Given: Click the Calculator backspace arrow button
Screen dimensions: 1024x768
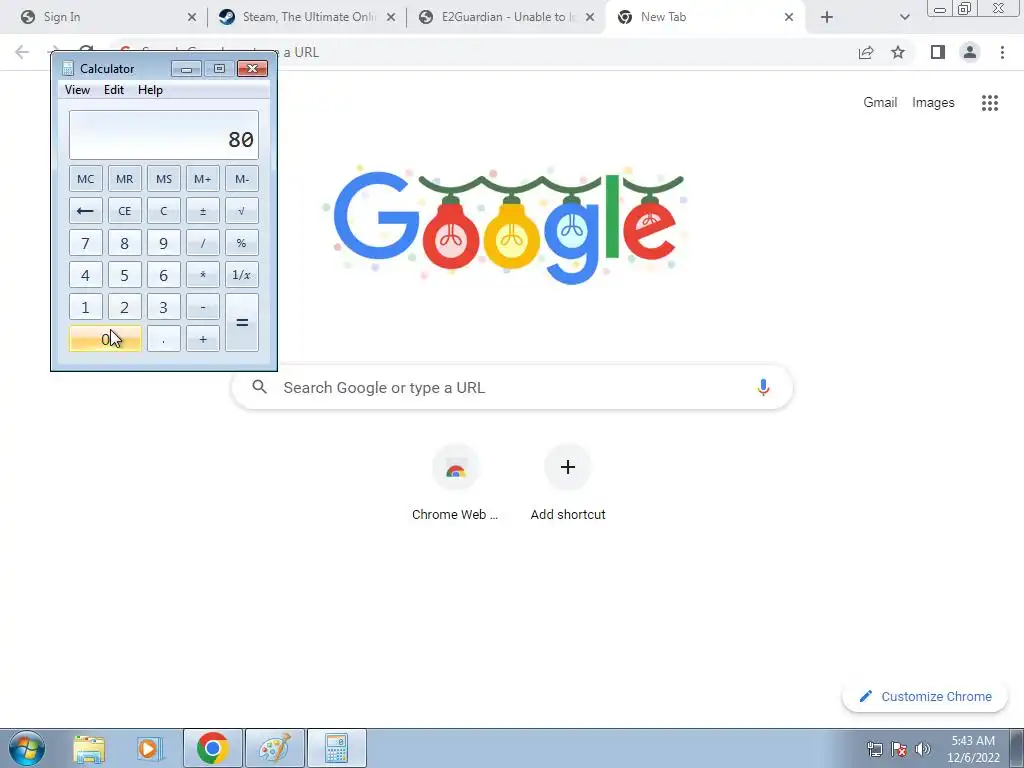Looking at the screenshot, I should (86, 211).
